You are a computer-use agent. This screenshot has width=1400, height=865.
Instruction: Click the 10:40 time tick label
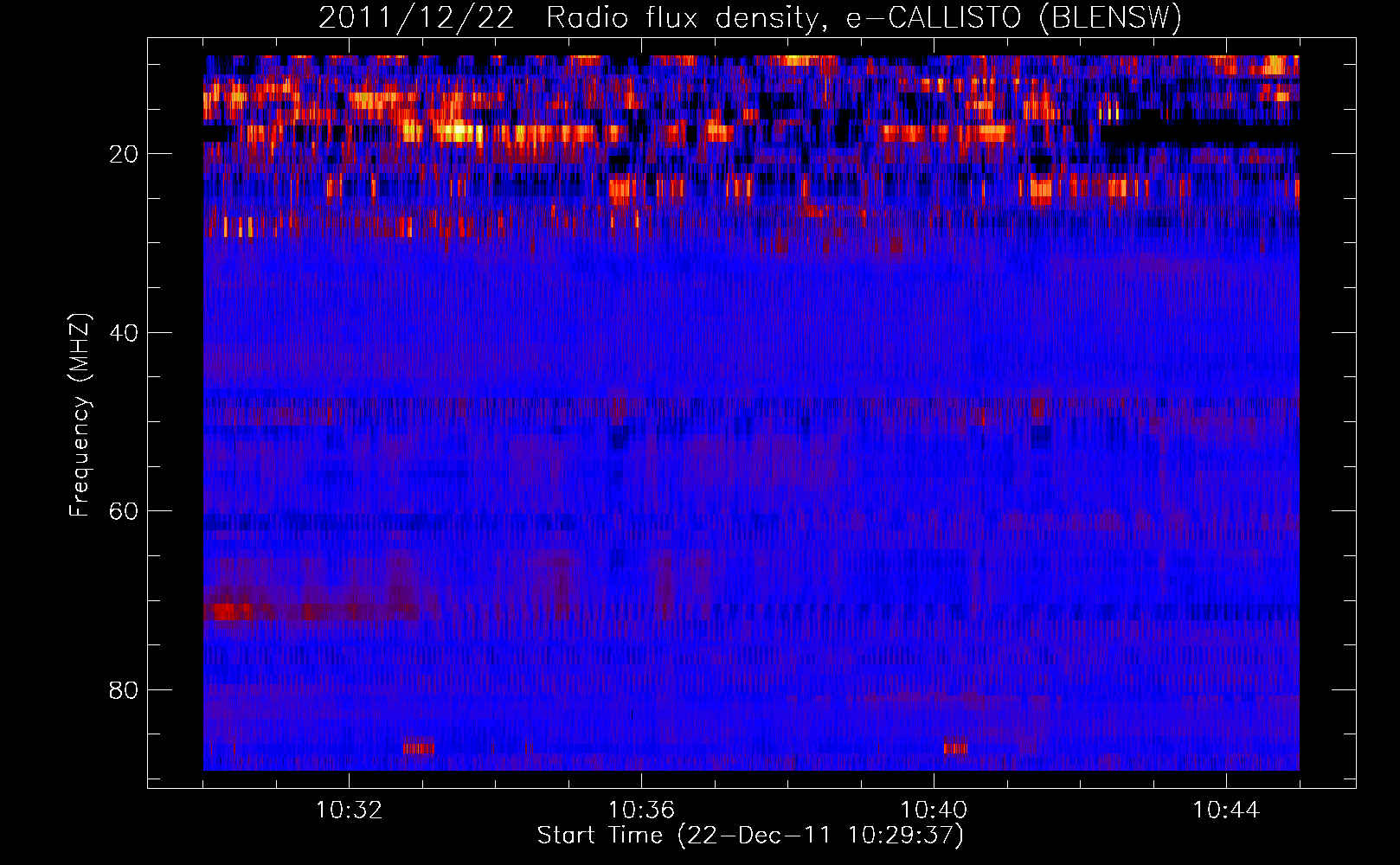[x=934, y=811]
